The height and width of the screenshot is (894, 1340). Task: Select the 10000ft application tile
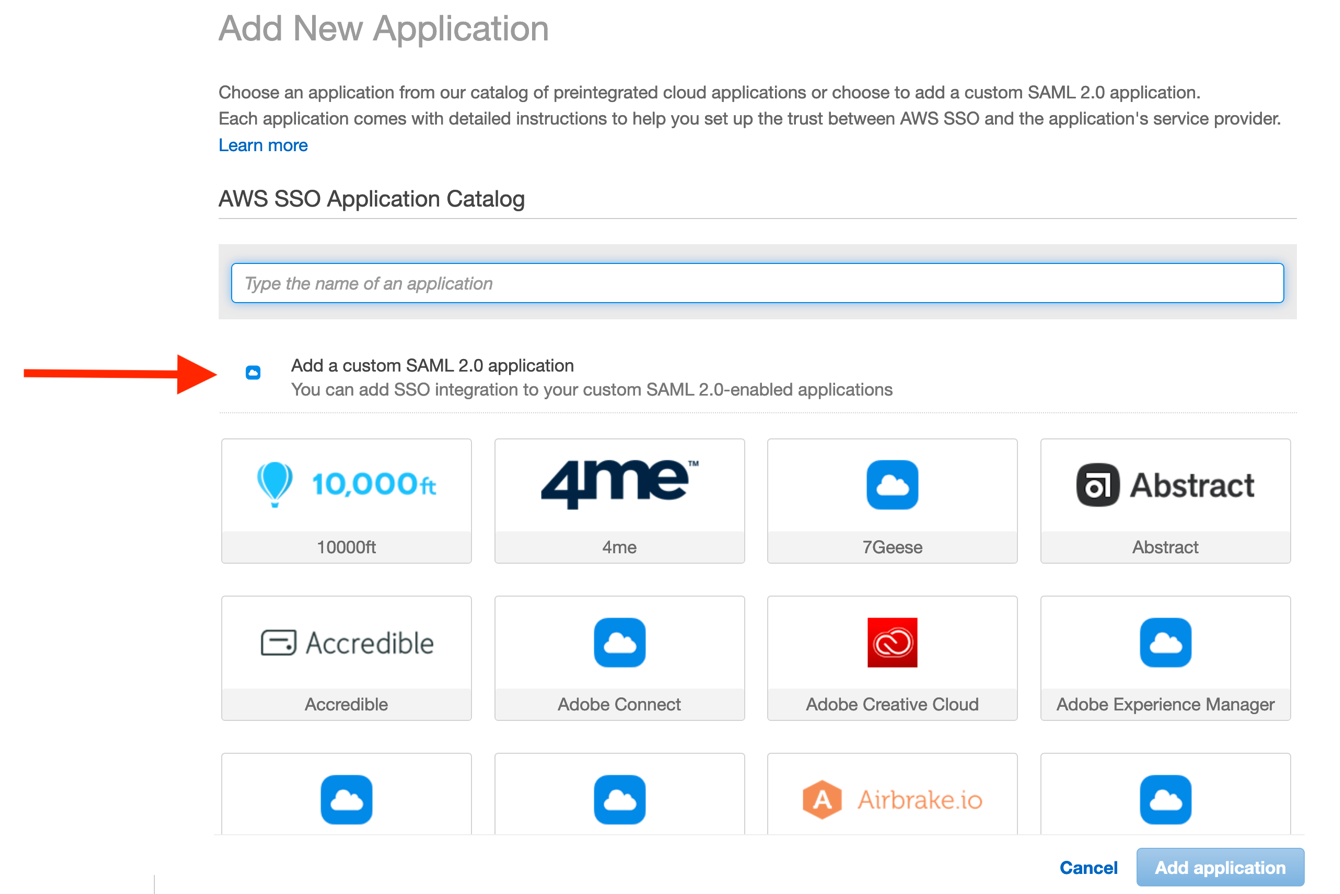[346, 501]
